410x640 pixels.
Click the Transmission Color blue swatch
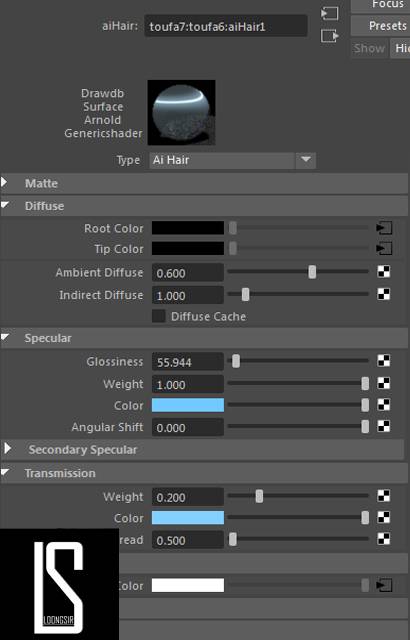click(188, 518)
